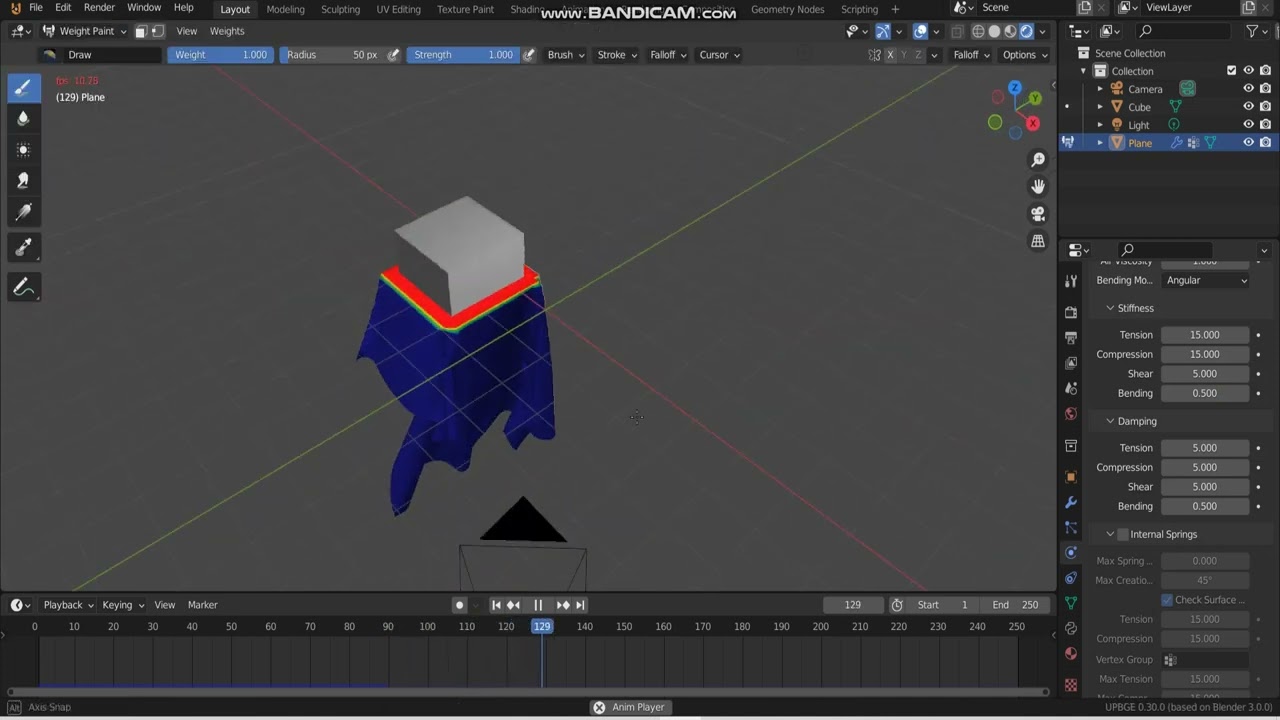
Task: Open the Marker menu in timeline
Action: click(x=203, y=605)
